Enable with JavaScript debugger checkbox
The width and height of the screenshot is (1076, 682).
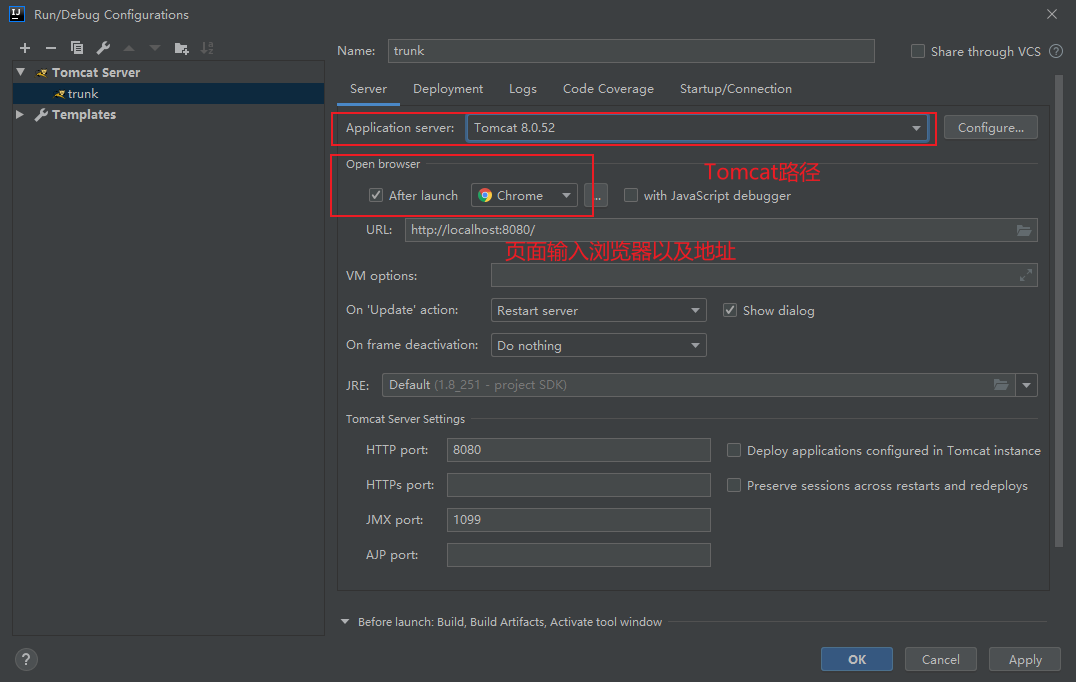(x=631, y=196)
